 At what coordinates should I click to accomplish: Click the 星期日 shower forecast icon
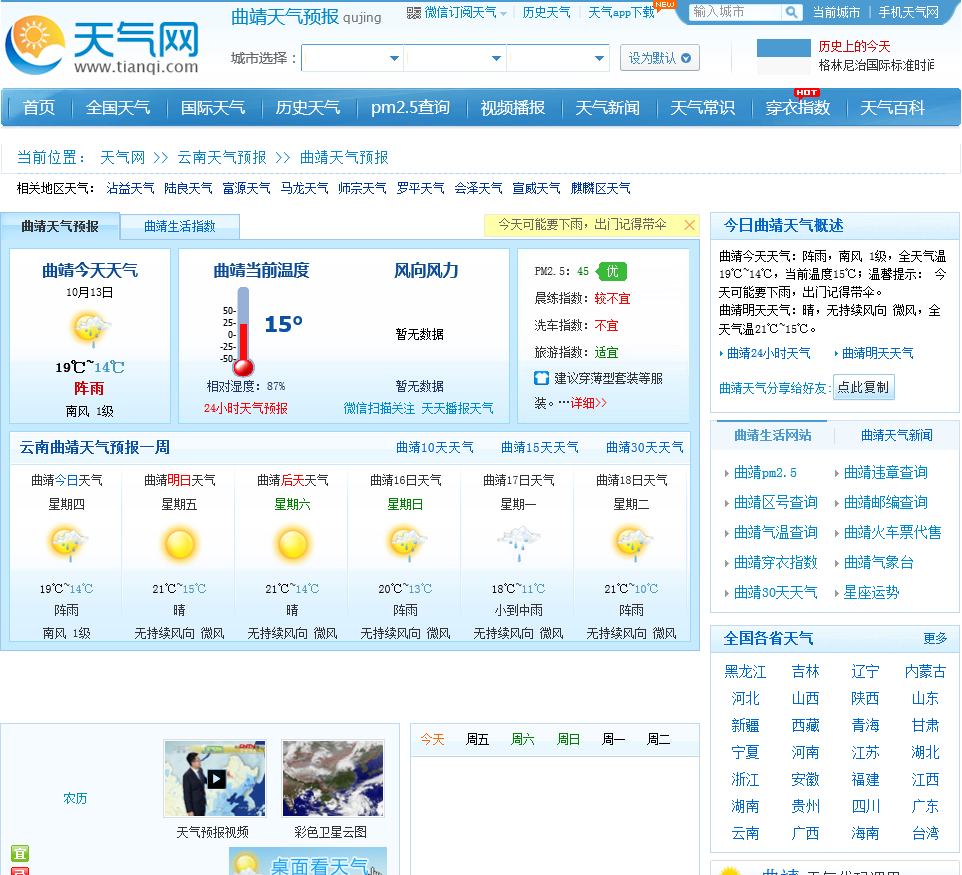pyautogui.click(x=406, y=543)
